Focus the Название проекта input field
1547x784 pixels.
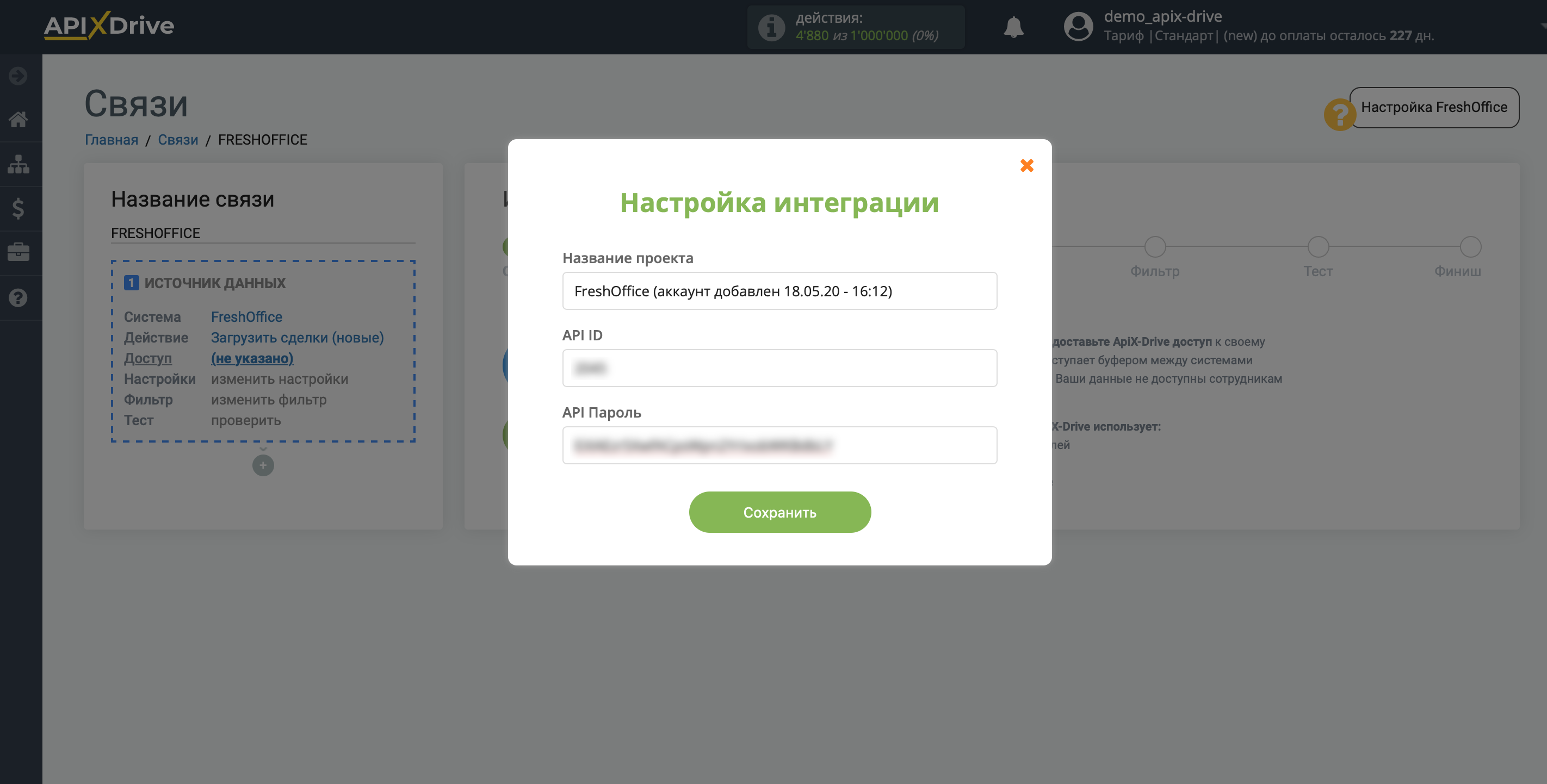pos(779,290)
